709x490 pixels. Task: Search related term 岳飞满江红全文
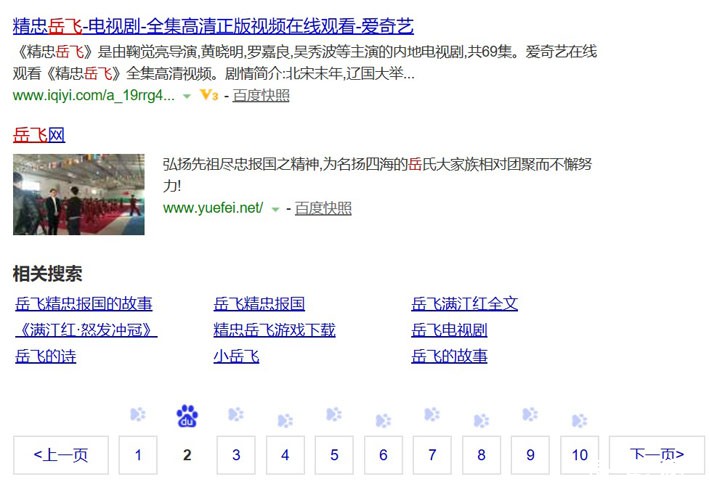[x=464, y=304]
